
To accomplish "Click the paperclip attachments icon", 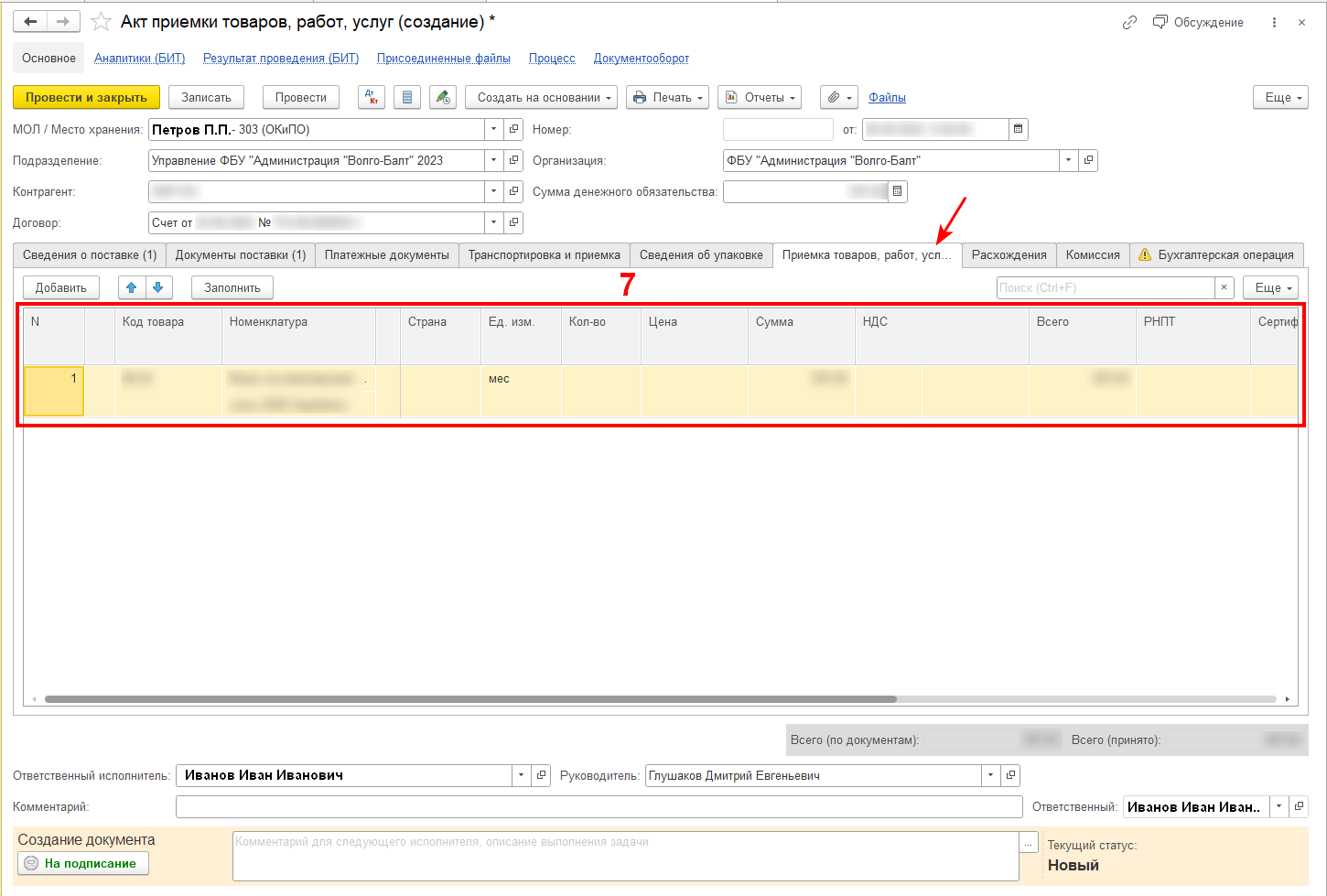I will point(838,97).
